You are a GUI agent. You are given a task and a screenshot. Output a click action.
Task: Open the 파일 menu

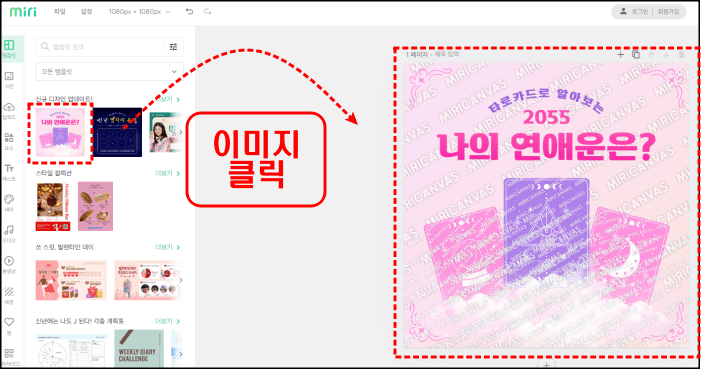pos(59,12)
